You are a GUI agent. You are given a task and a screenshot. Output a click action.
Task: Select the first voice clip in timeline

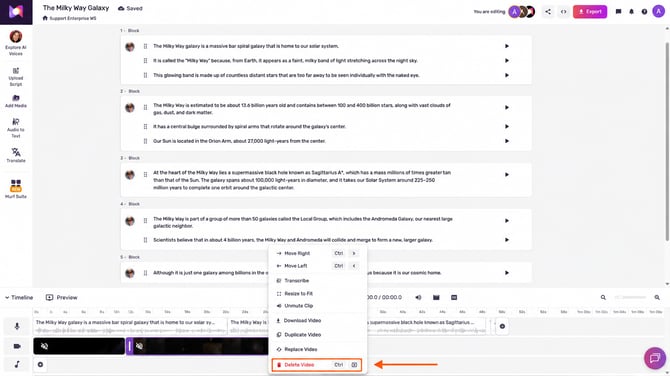click(x=130, y=326)
